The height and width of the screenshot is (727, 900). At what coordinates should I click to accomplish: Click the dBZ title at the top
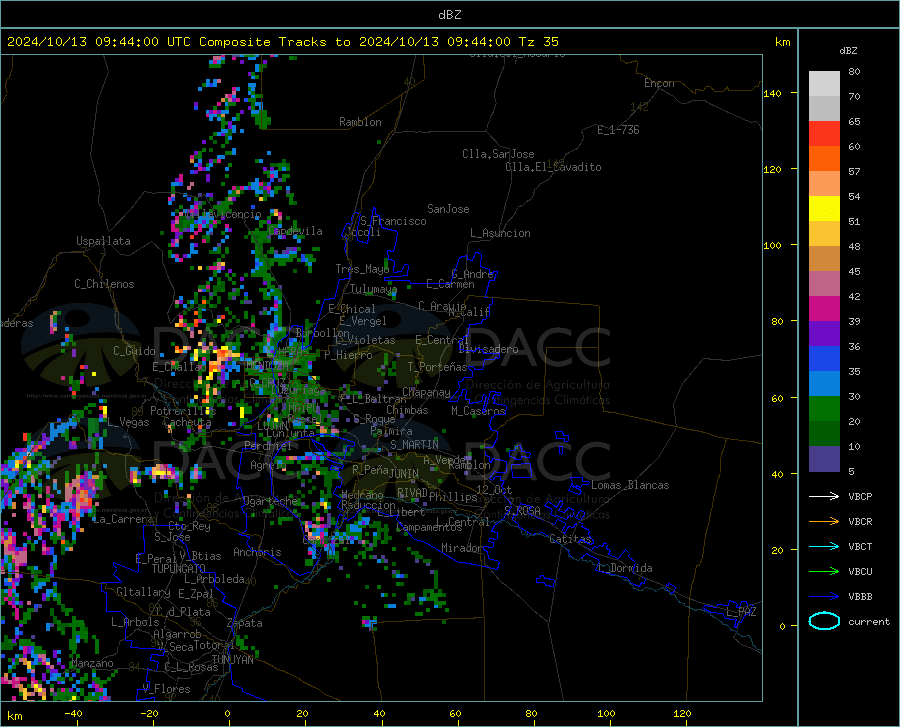point(449,15)
